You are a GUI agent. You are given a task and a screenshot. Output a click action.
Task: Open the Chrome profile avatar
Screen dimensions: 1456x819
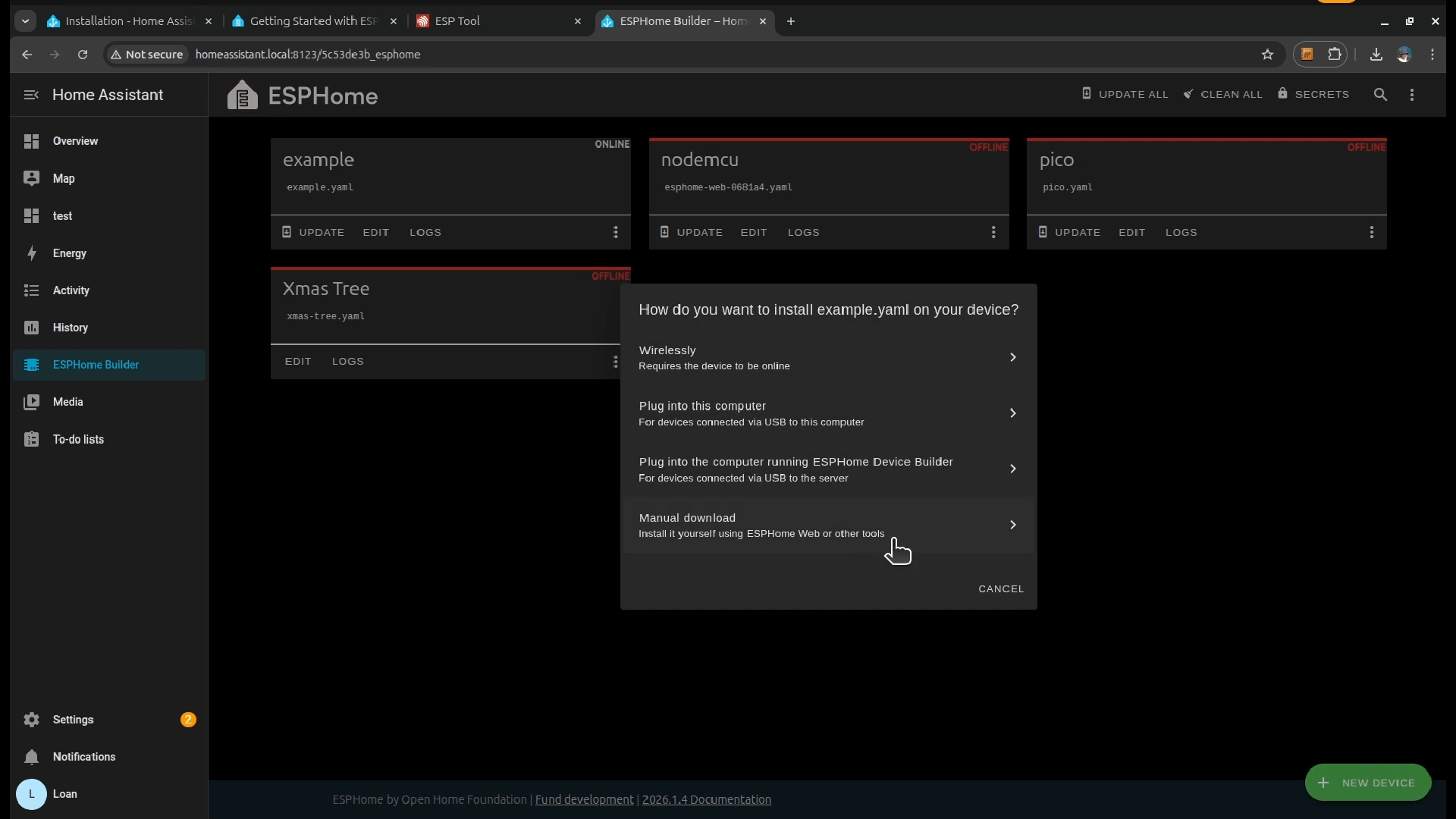coord(1404,55)
